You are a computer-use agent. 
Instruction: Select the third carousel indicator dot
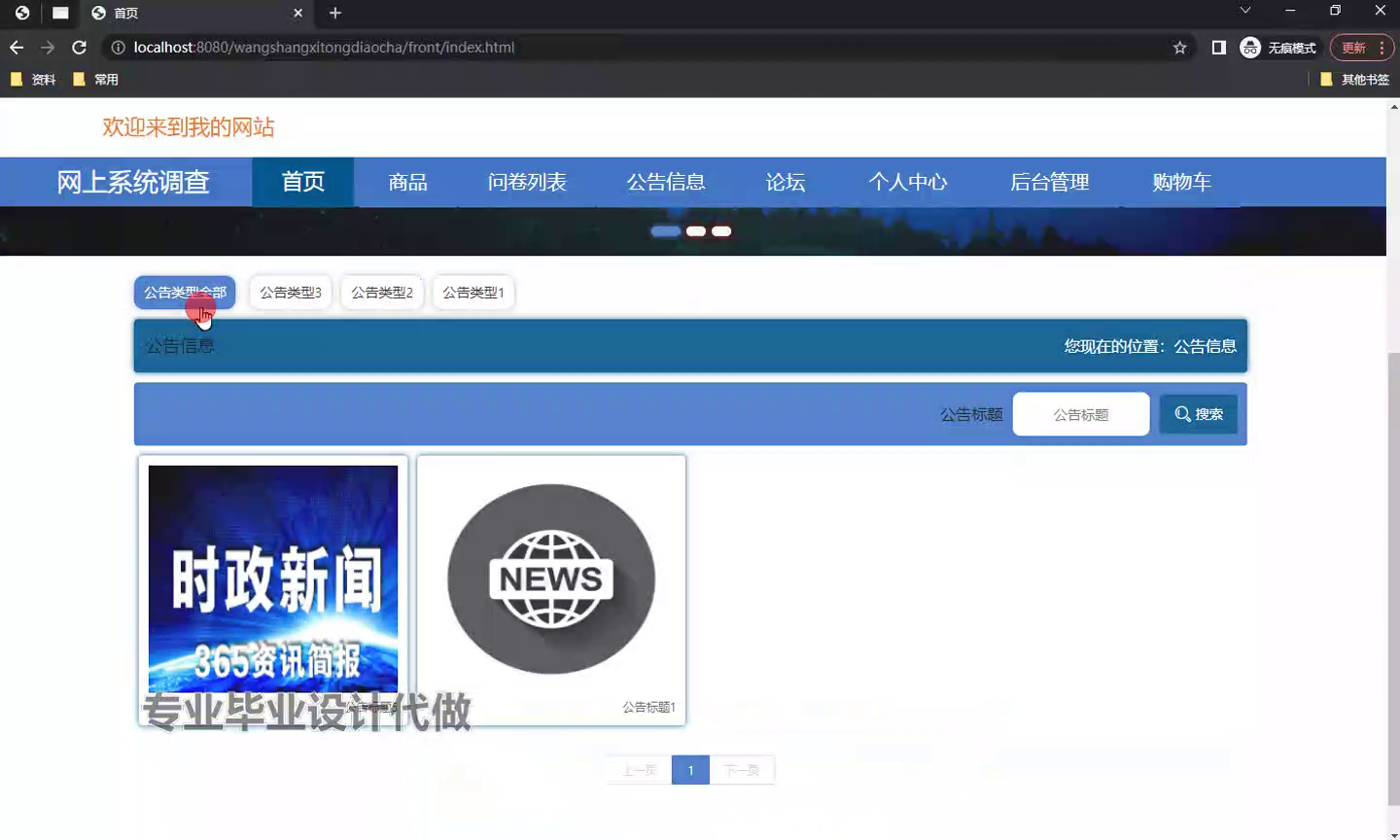point(721,231)
